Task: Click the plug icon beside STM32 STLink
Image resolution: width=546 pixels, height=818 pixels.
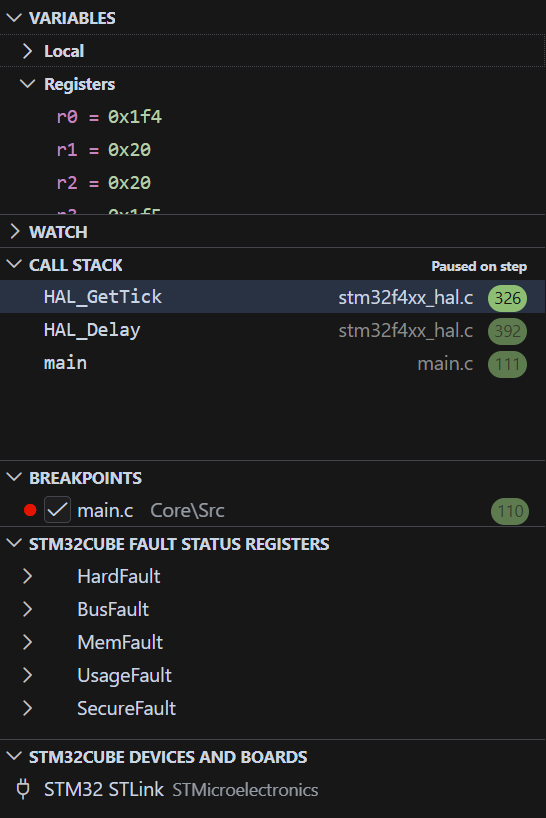Action: (23, 789)
